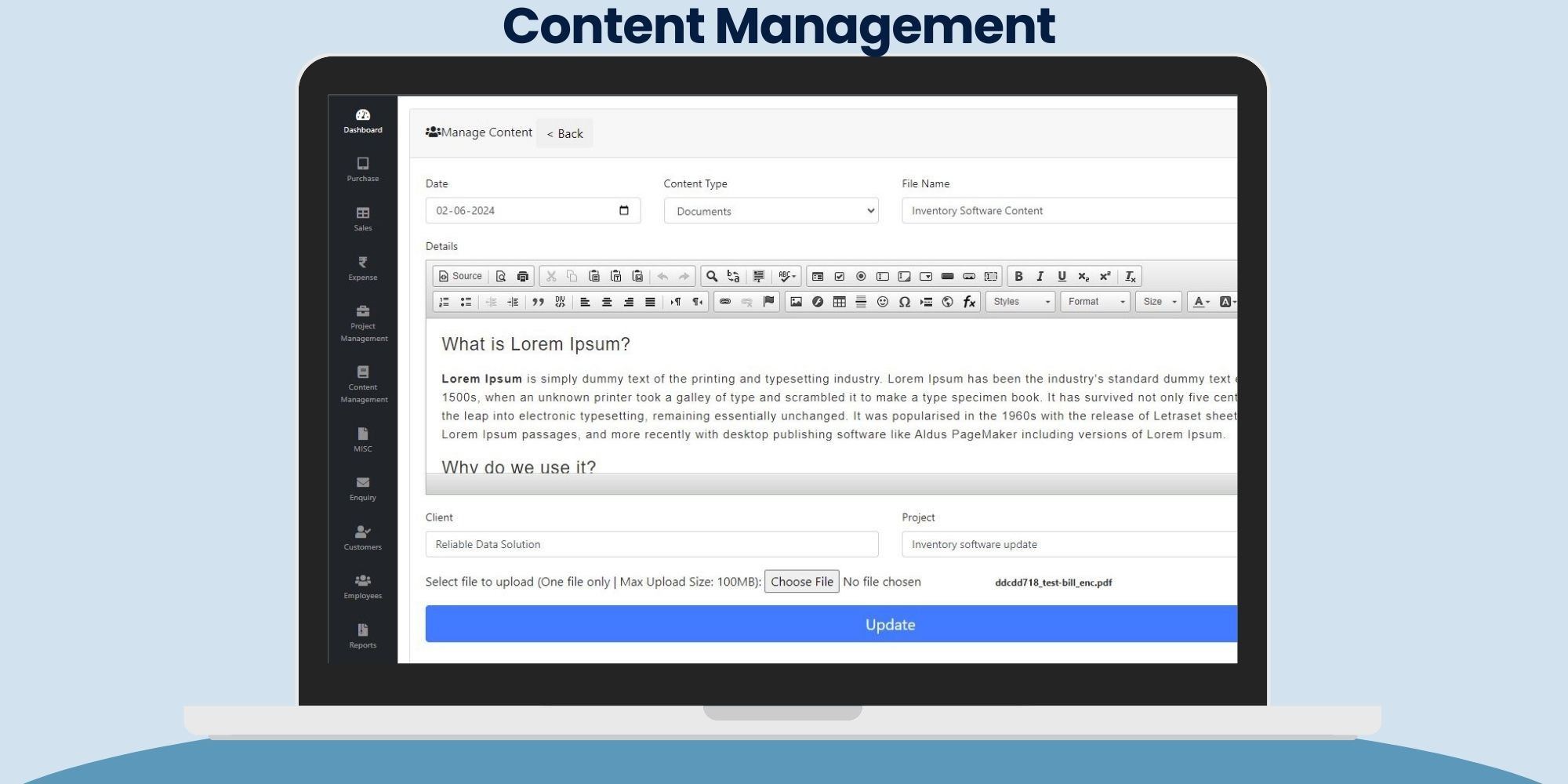1568x784 pixels.
Task: Insert a special character with the Omega icon
Action: click(x=904, y=302)
